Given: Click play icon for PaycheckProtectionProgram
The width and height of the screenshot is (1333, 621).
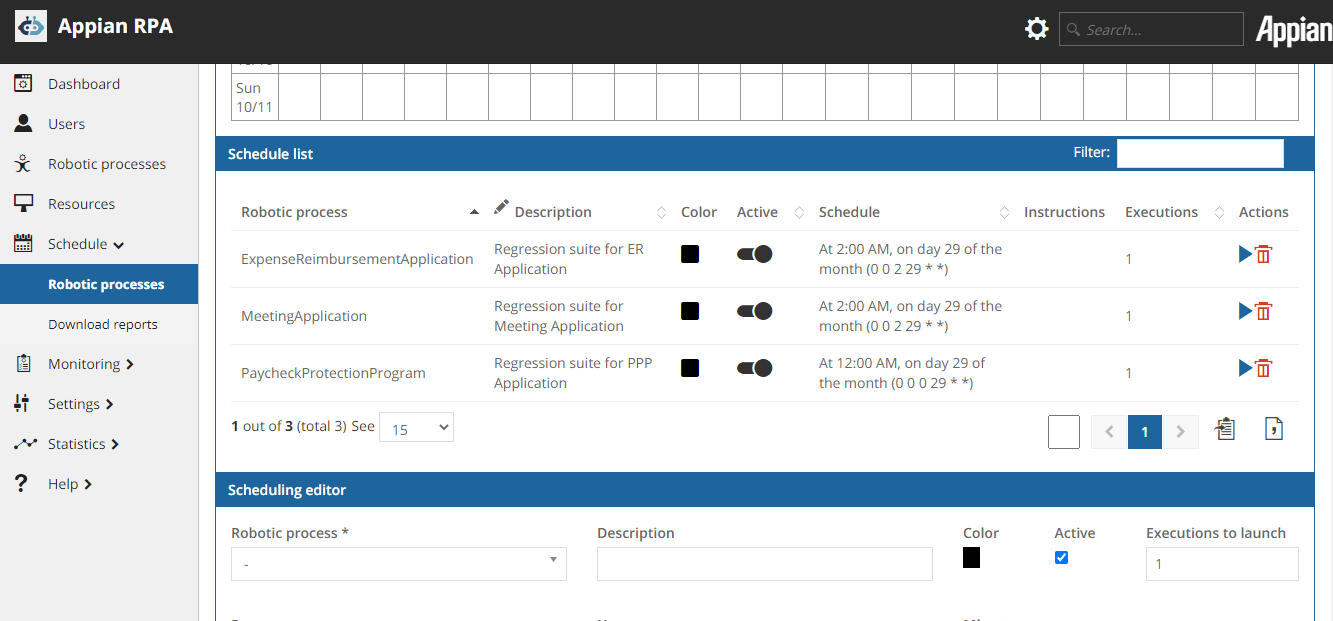Looking at the screenshot, I should (x=1245, y=369).
